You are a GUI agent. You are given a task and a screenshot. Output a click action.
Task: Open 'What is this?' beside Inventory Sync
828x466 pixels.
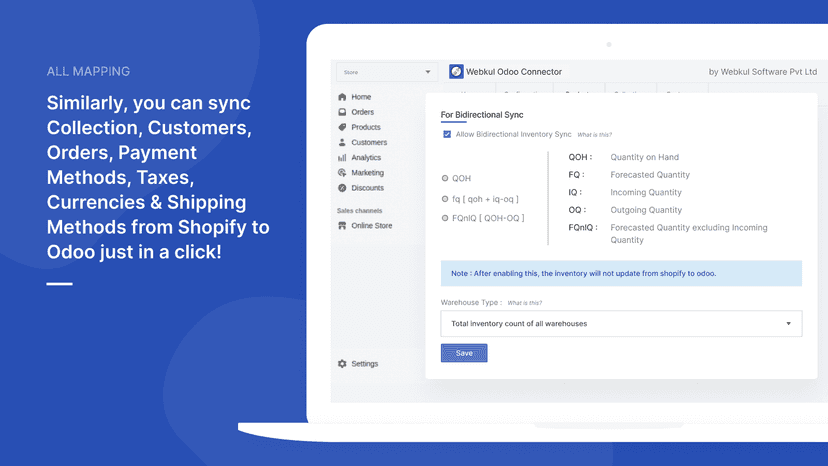(x=595, y=135)
